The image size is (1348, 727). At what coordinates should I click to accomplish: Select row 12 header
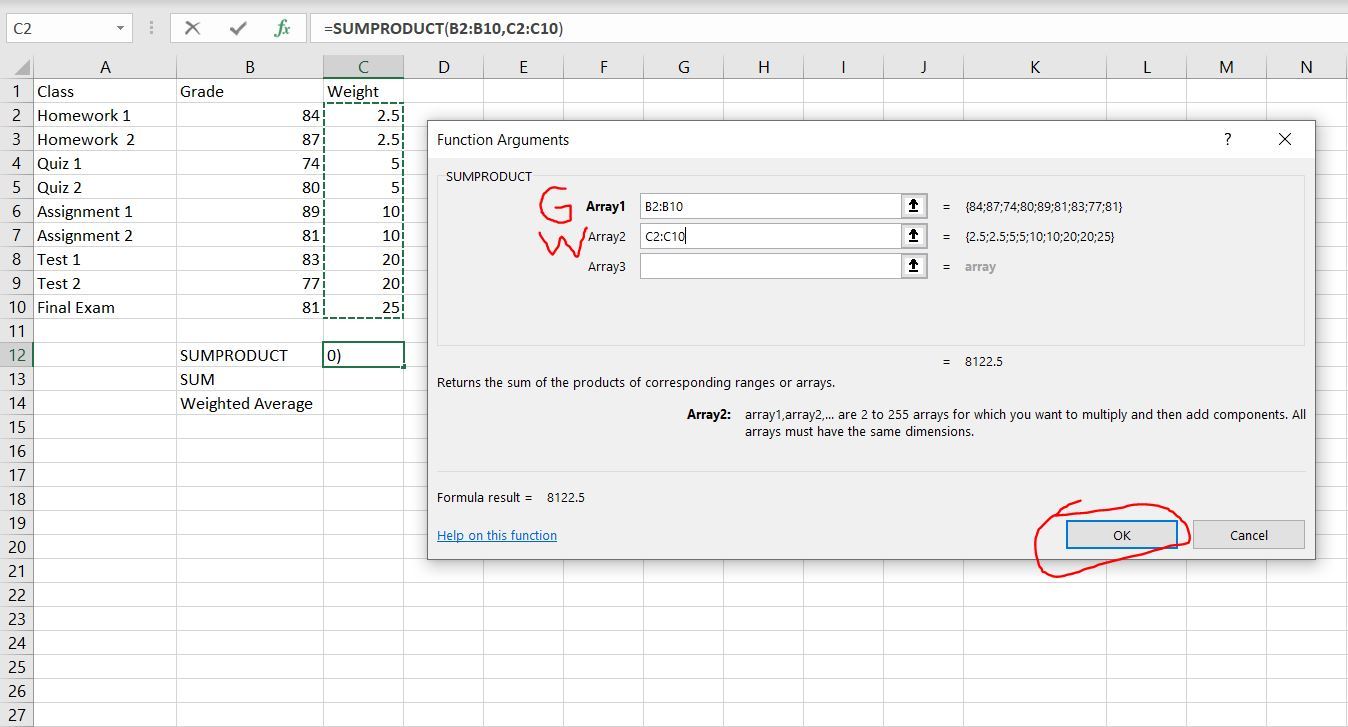click(x=16, y=355)
